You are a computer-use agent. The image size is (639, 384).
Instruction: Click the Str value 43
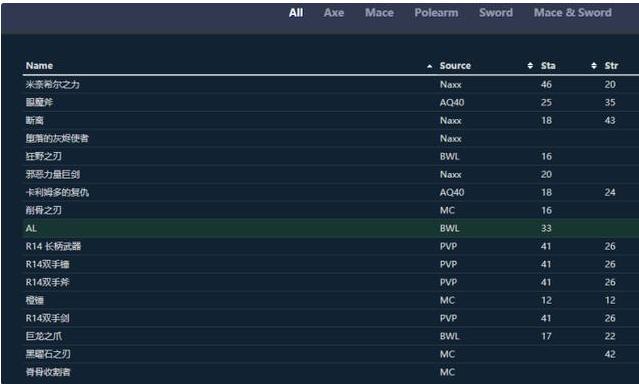click(610, 120)
